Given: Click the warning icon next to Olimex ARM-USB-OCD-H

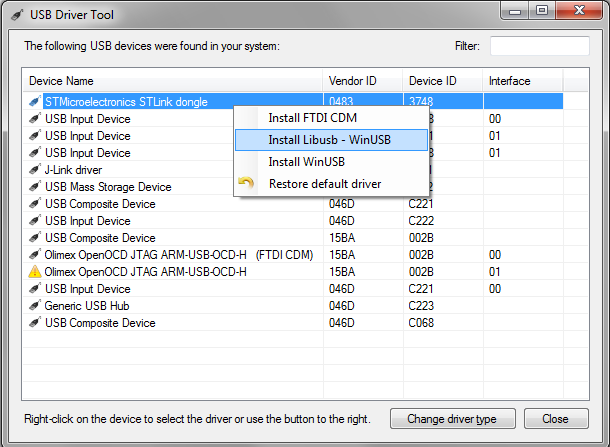Looking at the screenshot, I should pyautogui.click(x=35, y=271).
